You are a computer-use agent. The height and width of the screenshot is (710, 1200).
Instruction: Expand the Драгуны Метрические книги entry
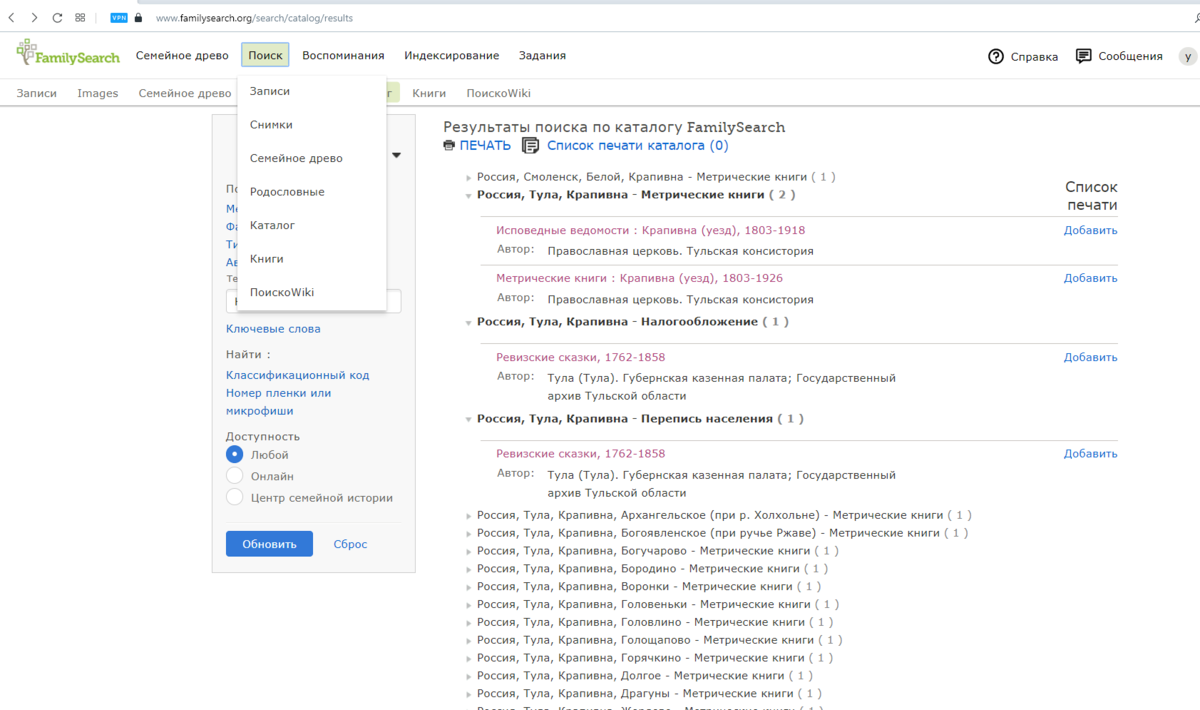469,694
